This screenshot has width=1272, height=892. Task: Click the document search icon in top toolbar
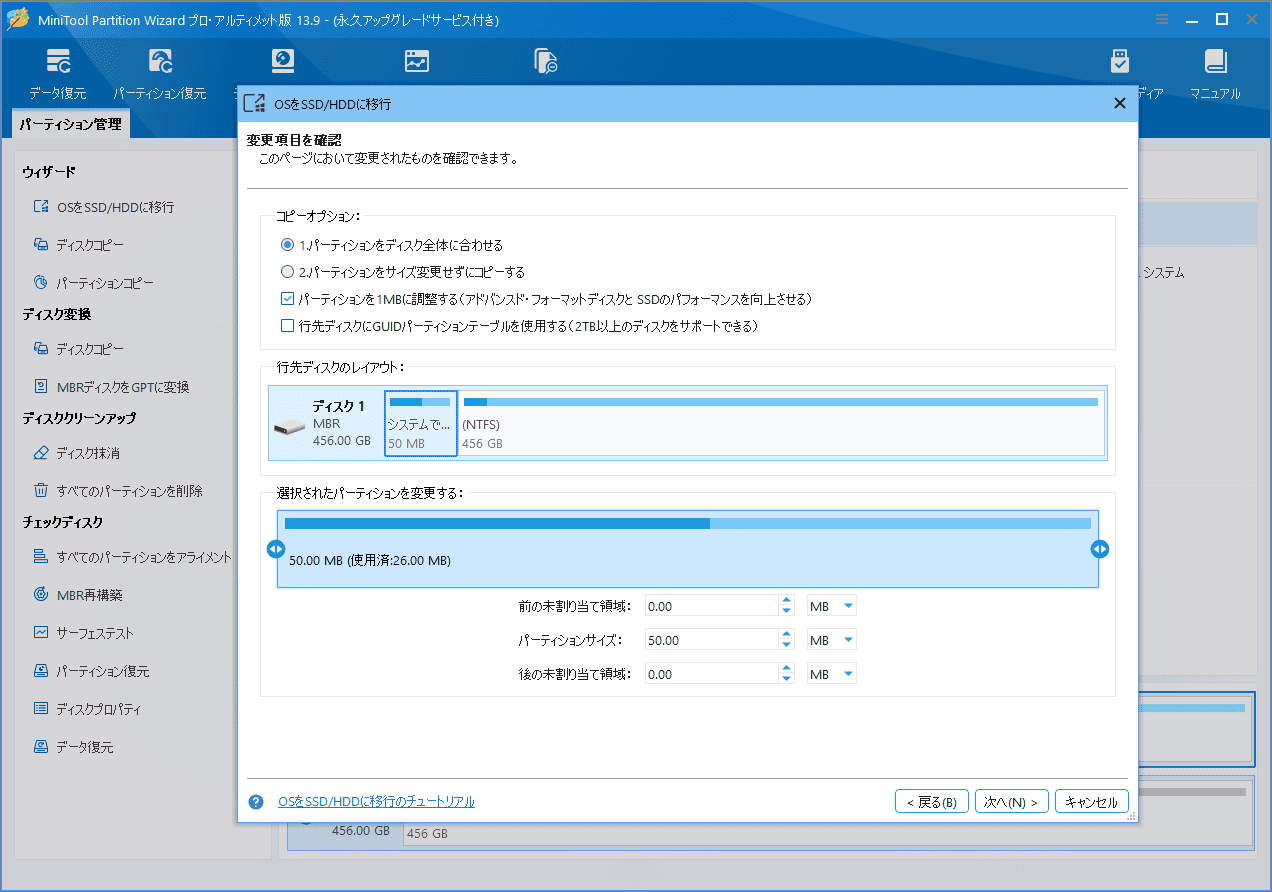pos(545,61)
